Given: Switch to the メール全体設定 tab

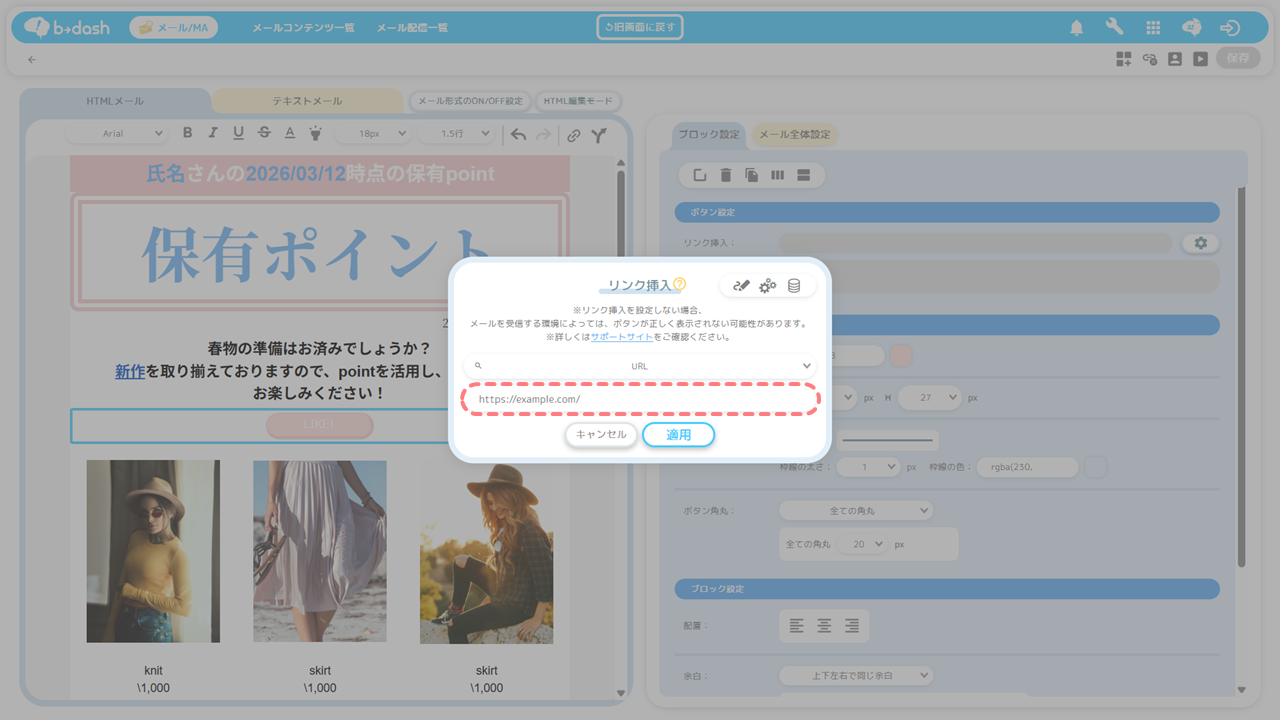Looking at the screenshot, I should (794, 135).
